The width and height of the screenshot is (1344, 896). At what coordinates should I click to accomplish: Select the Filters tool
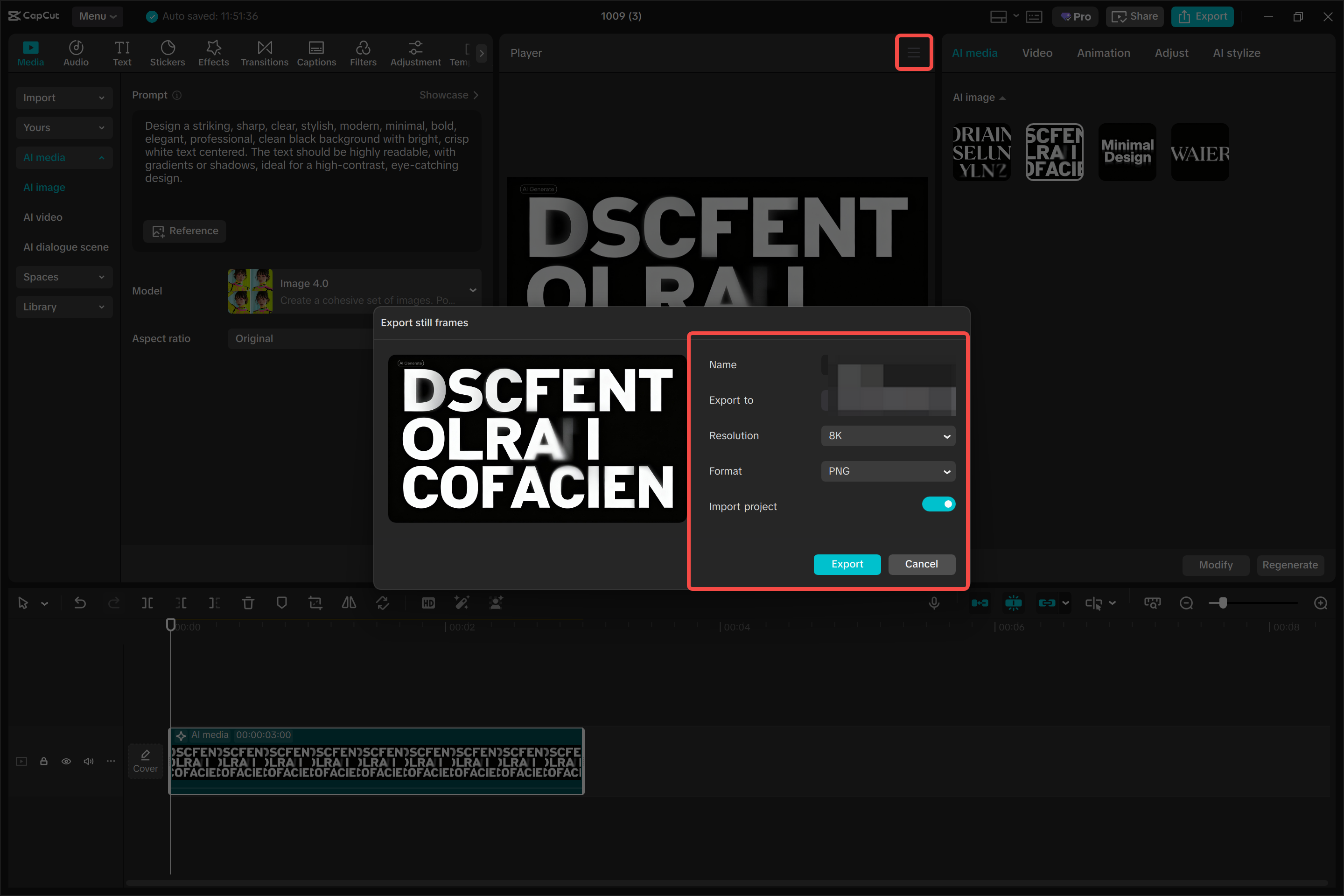pyautogui.click(x=364, y=53)
